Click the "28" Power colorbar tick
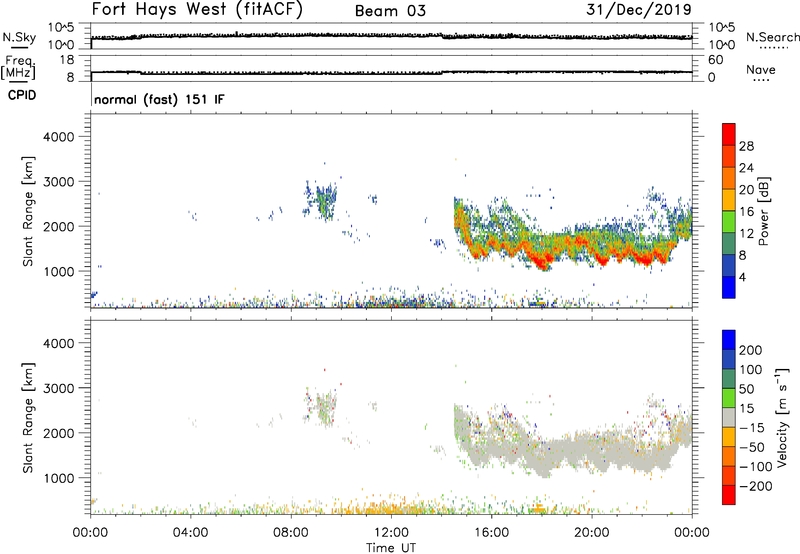Image resolution: width=800 pixels, height=554 pixels. 746,146
